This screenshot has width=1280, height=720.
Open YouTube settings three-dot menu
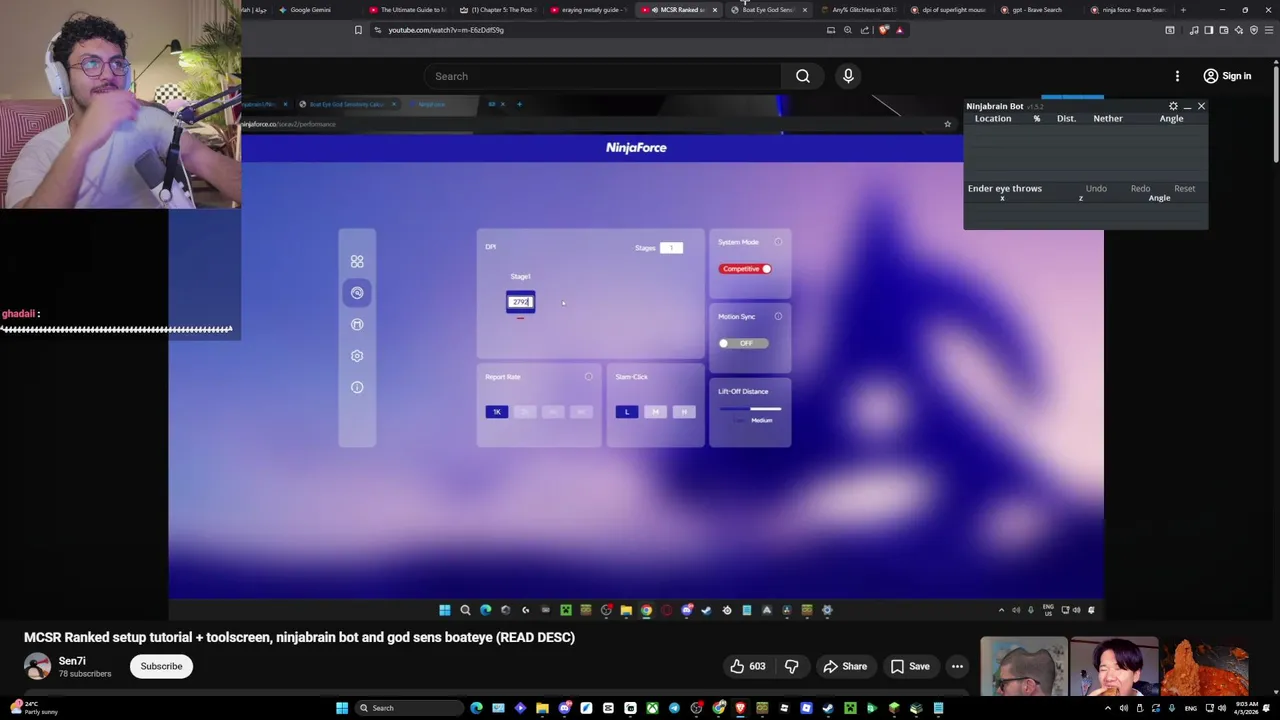click(x=1177, y=76)
